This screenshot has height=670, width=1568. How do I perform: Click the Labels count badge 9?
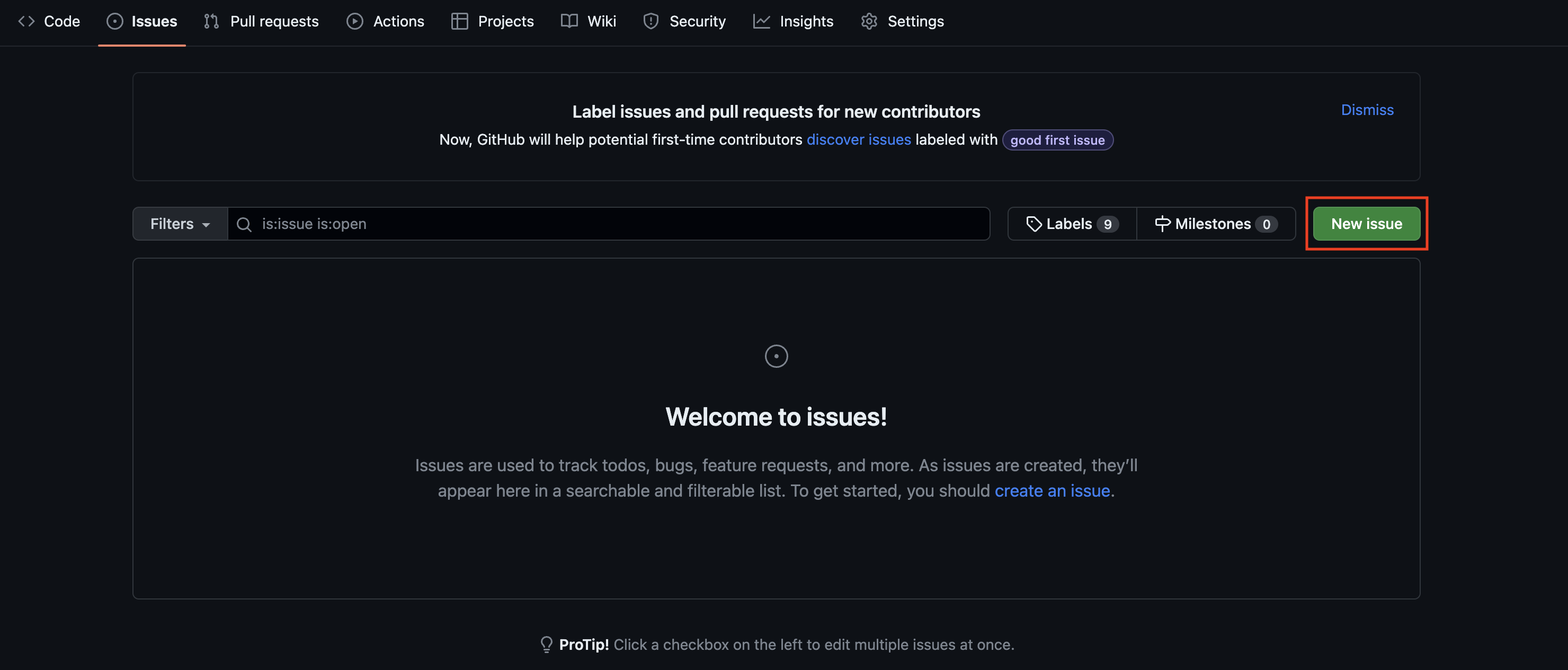click(1108, 224)
